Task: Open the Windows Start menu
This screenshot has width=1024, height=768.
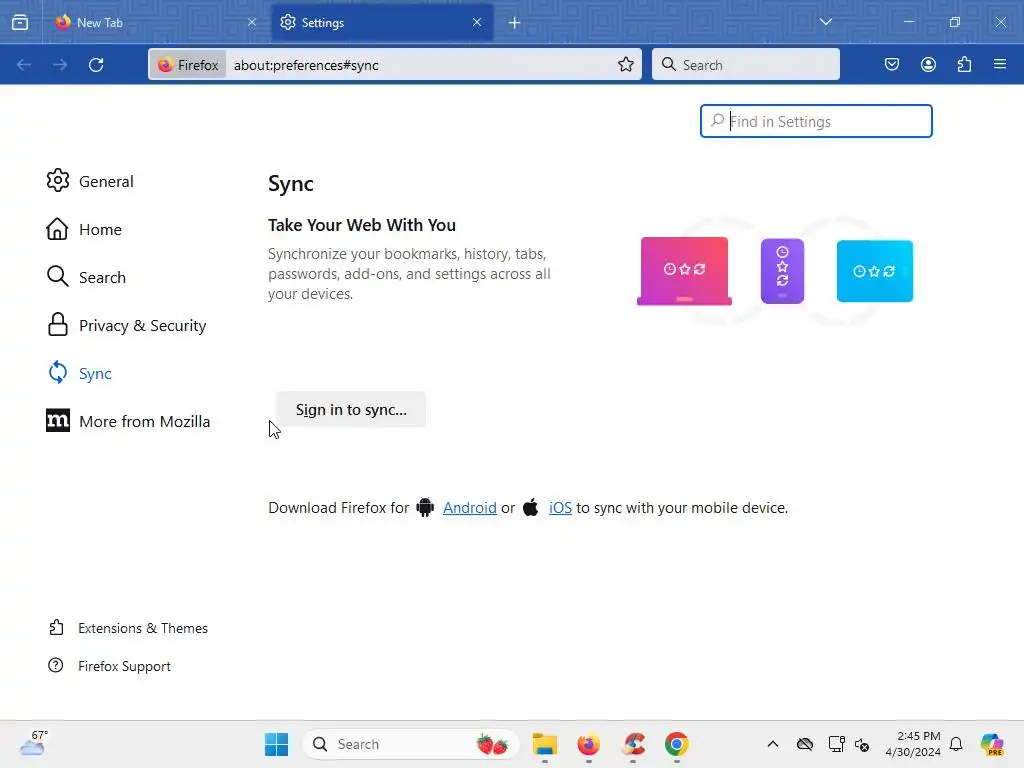Action: click(276, 744)
